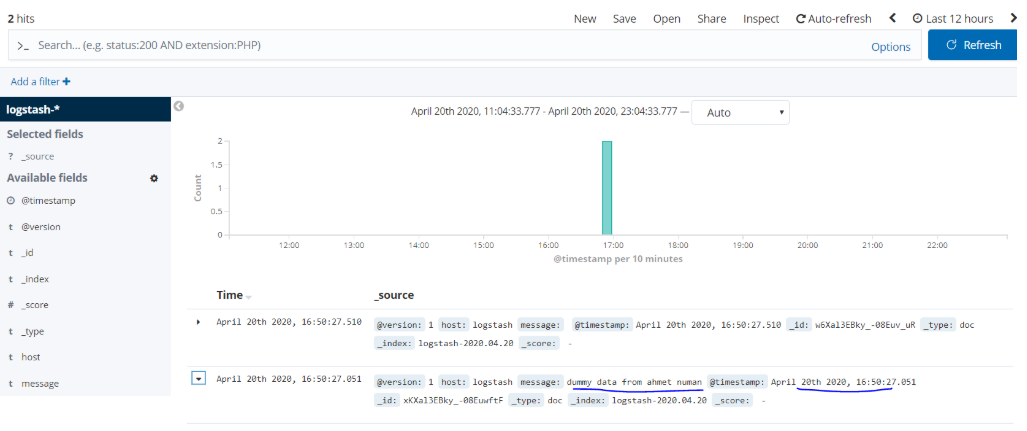Click the histogram bar near 17:00
The width and height of the screenshot is (1027, 431).
point(607,187)
